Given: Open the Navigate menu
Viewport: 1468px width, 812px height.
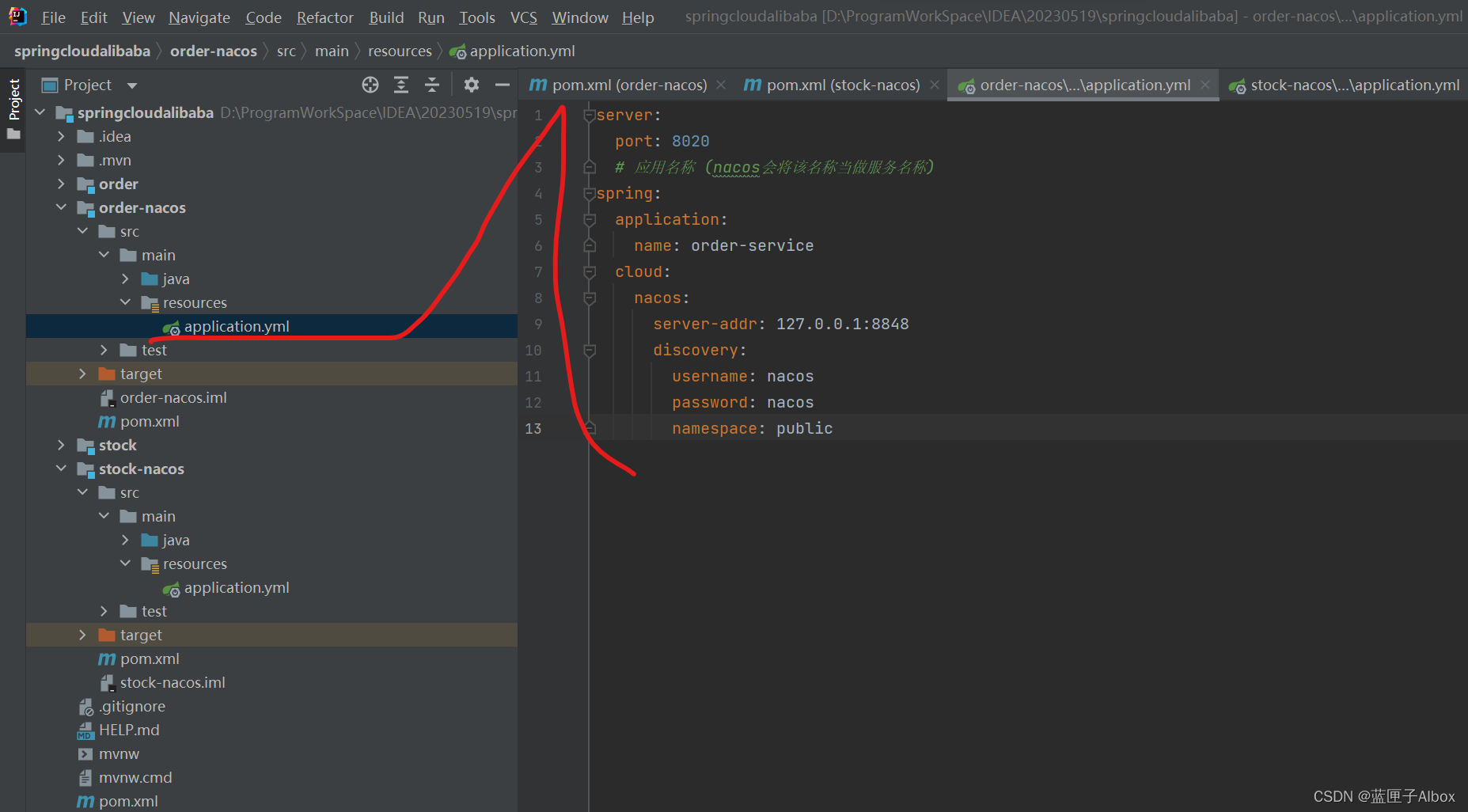Looking at the screenshot, I should (x=199, y=17).
